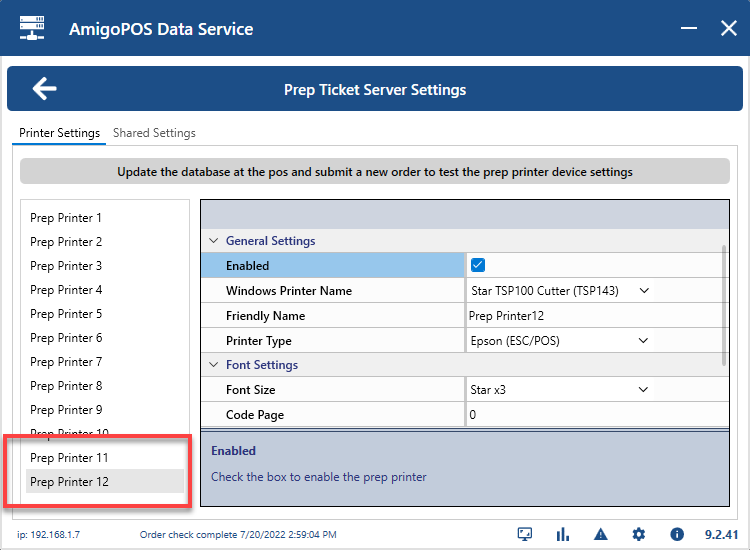The width and height of the screenshot is (750, 550).
Task: Collapse the General Settings section
Action: point(212,241)
